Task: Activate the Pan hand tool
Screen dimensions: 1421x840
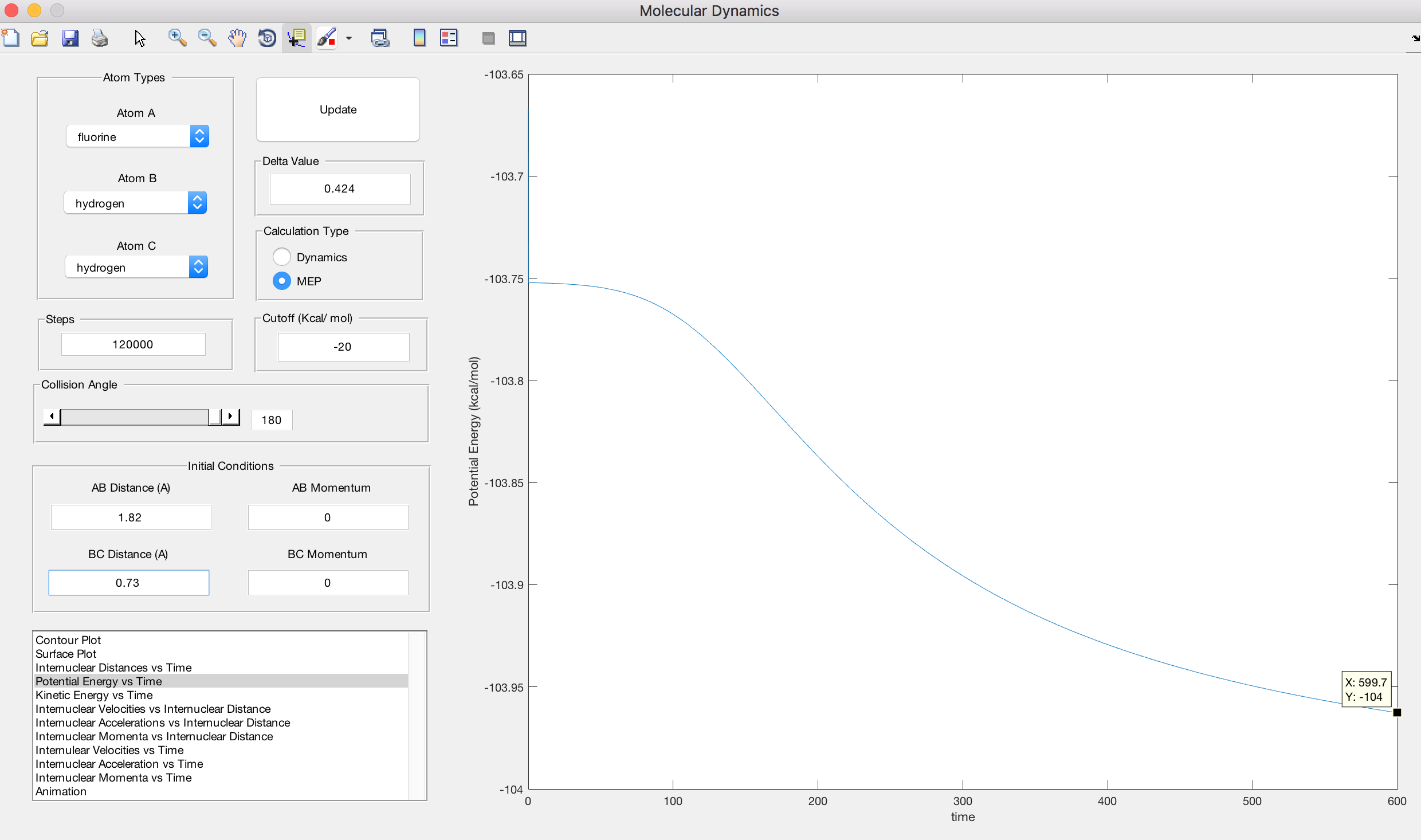Action: click(237, 38)
